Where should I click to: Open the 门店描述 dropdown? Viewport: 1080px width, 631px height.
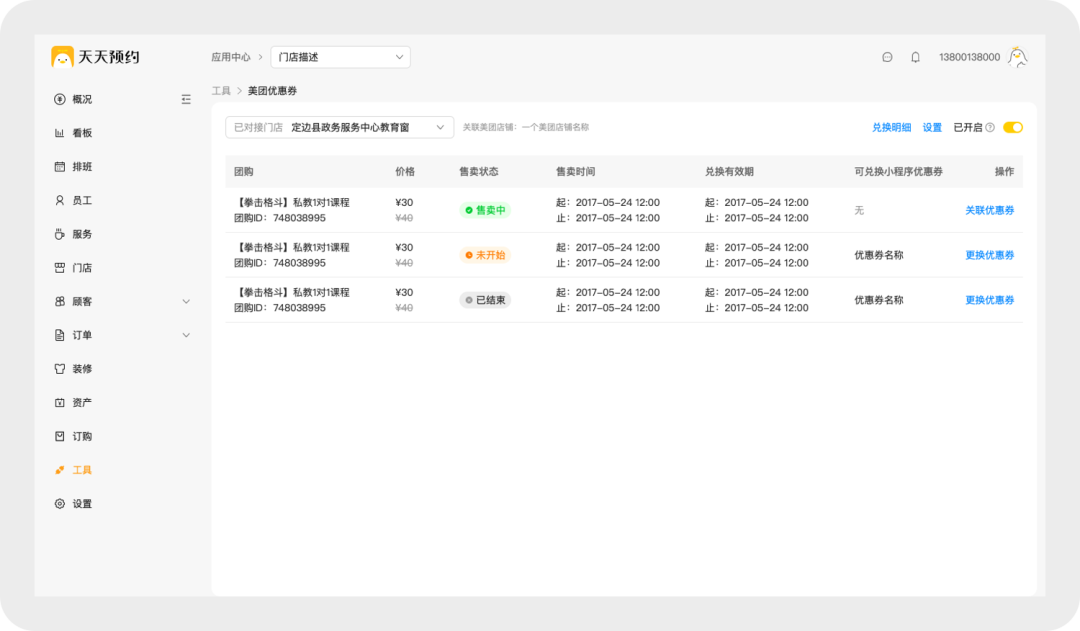pyautogui.click(x=340, y=57)
